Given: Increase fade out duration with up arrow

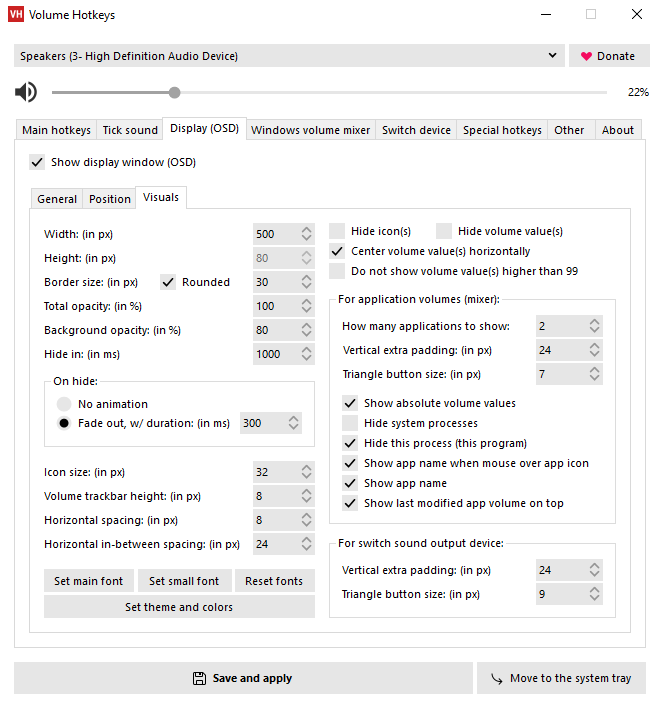Looking at the screenshot, I should (293, 418).
